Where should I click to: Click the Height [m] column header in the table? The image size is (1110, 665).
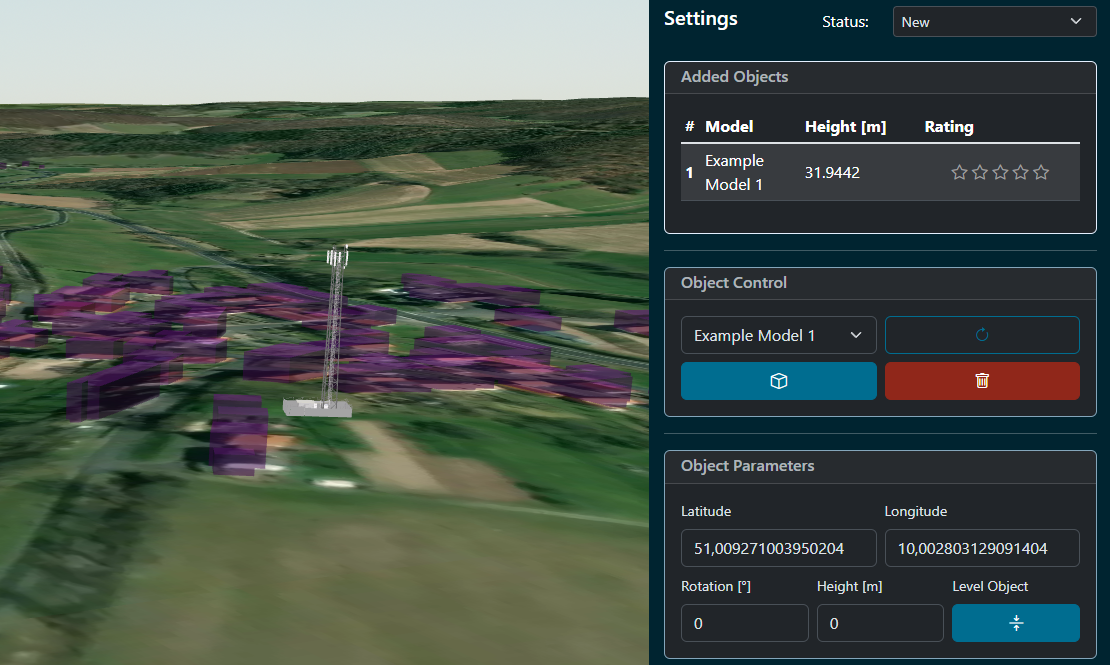[x=845, y=127]
